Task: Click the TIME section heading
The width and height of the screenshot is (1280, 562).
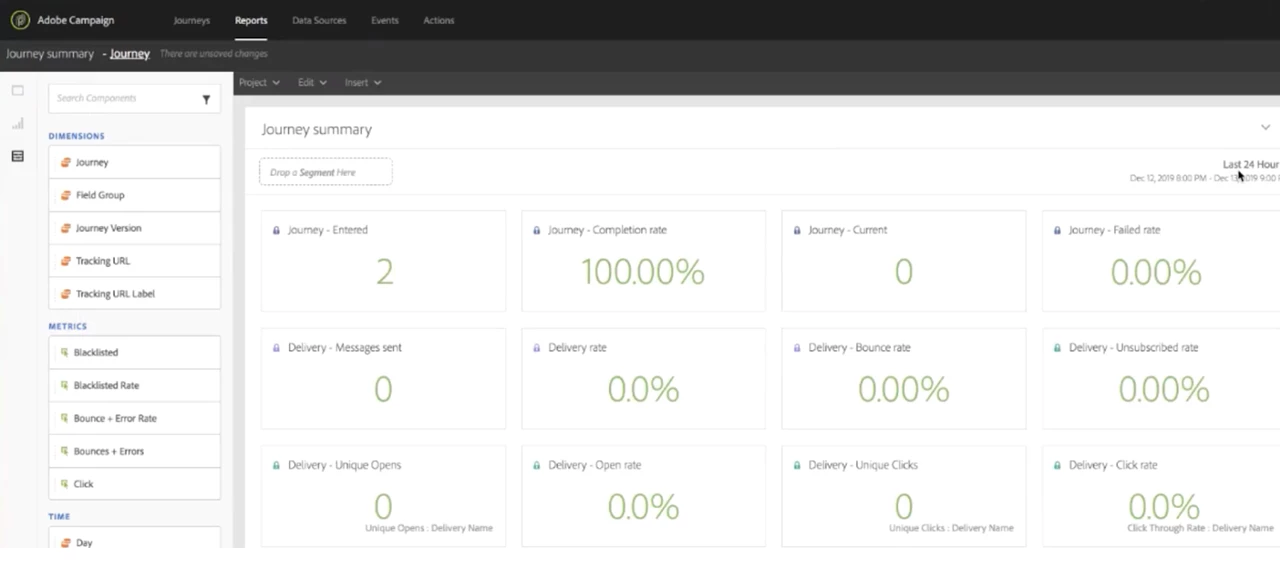Action: 59,517
